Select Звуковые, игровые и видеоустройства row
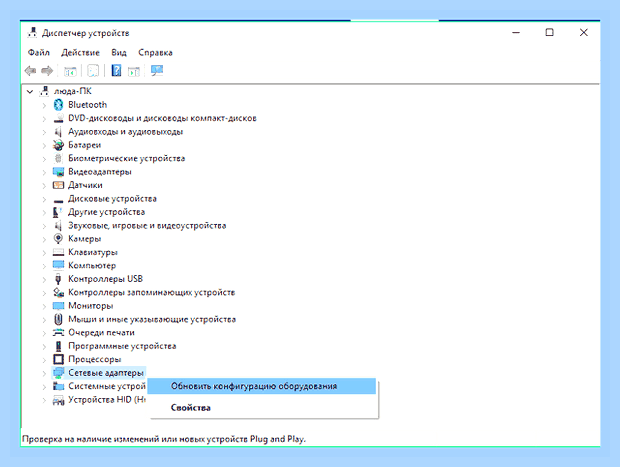The height and width of the screenshot is (467, 620). click(x=147, y=226)
